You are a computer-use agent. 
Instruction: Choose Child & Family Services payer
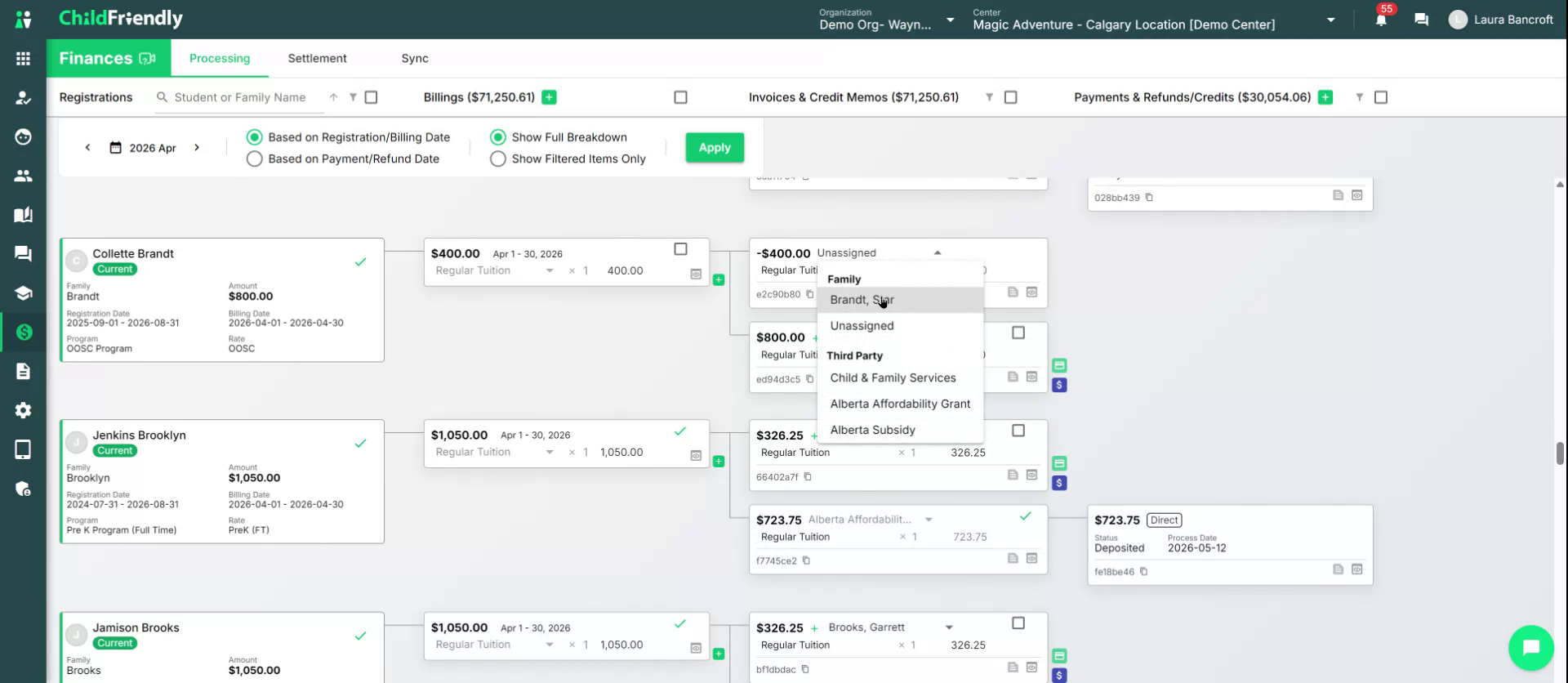tap(900, 378)
